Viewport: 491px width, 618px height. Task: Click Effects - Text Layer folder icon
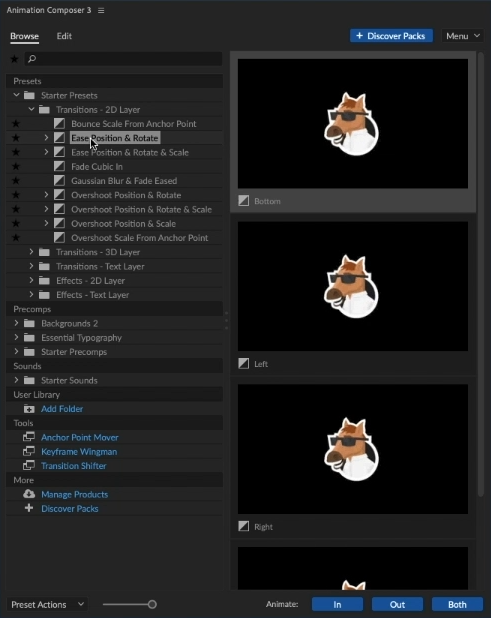click(45, 294)
